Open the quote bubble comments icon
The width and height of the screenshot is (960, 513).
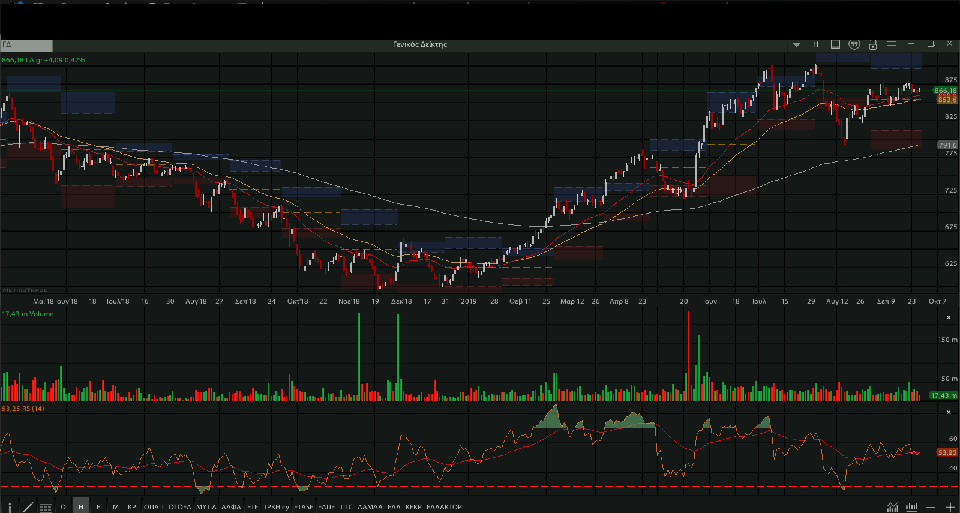[854, 44]
